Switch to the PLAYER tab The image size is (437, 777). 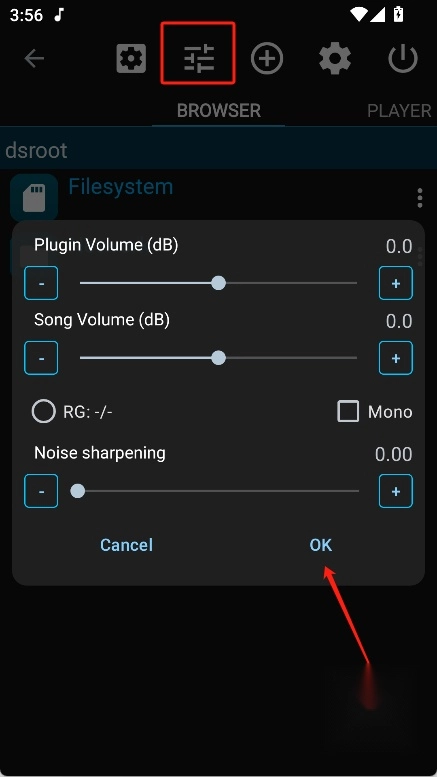pyautogui.click(x=399, y=111)
